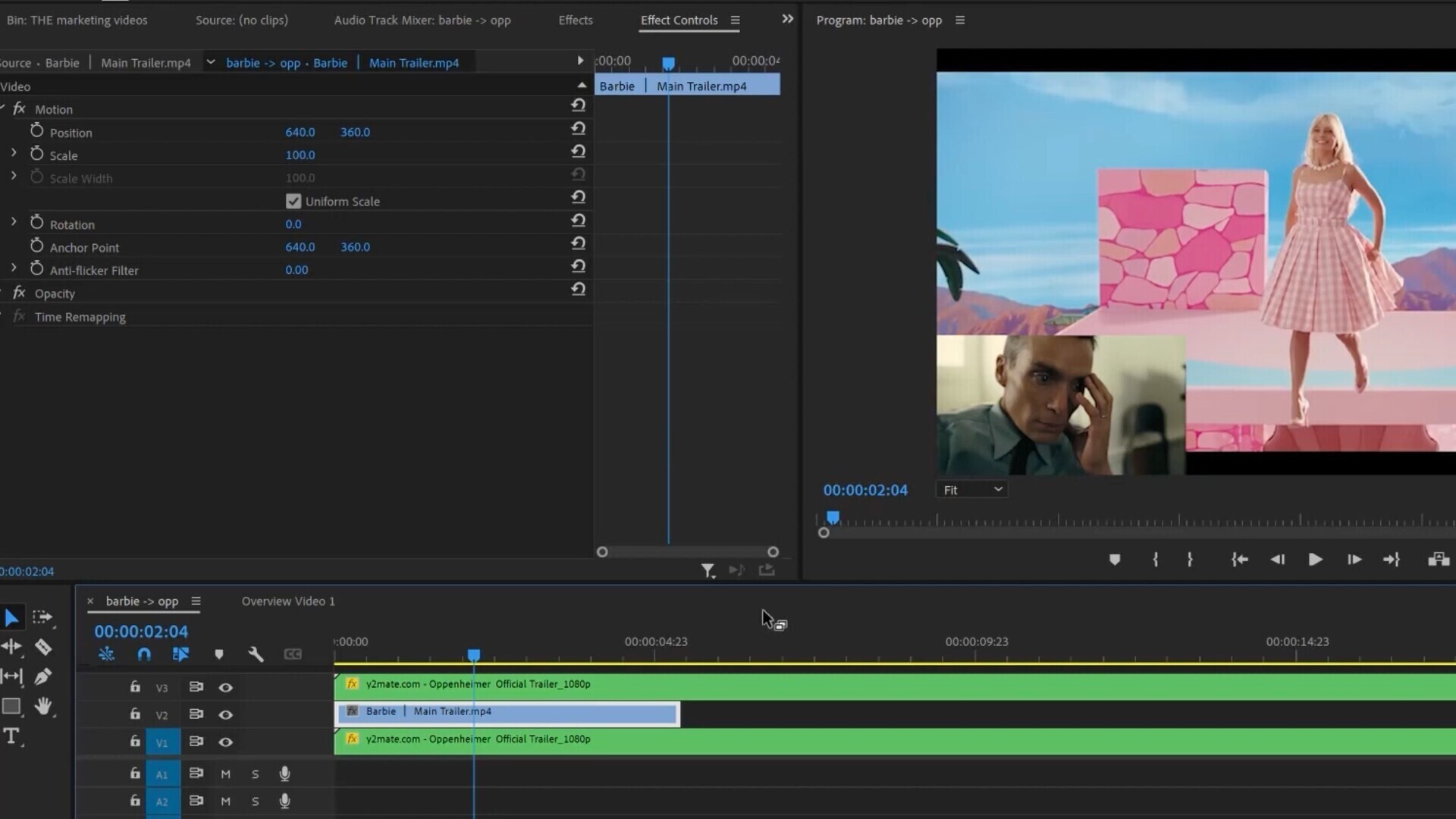1456x819 pixels.
Task: Toggle track lock on V3
Action: point(135,686)
